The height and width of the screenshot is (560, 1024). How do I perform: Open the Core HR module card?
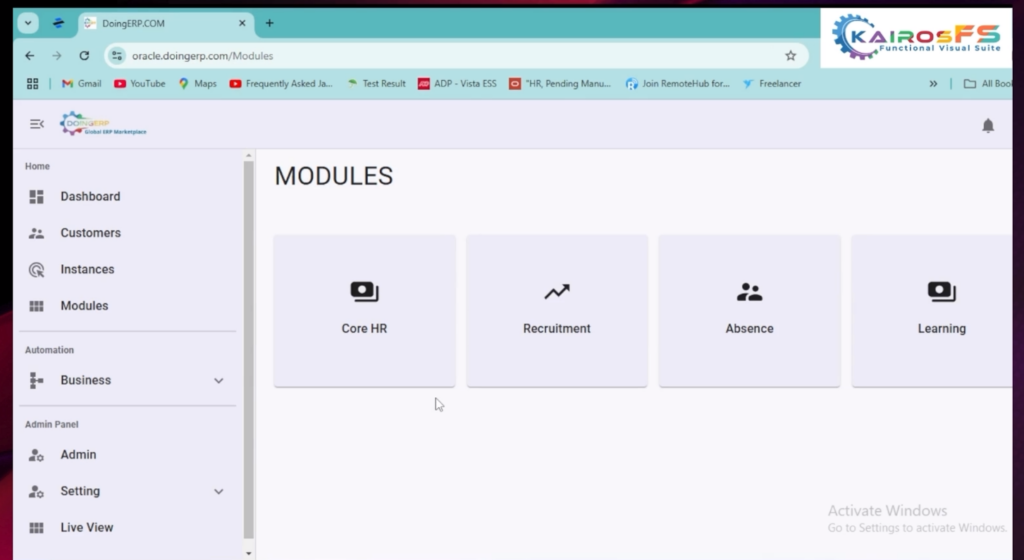364,310
